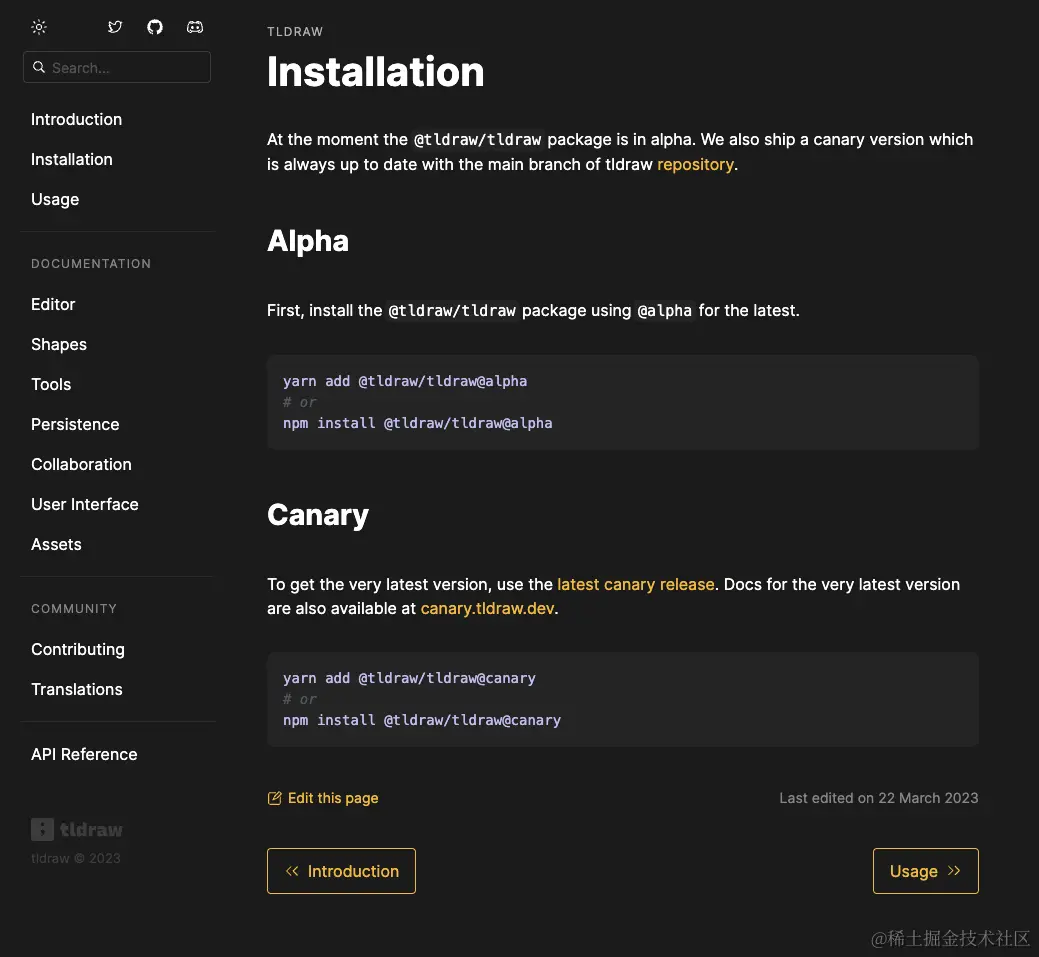The image size is (1039, 957).
Task: Click the Edit this page pencil icon
Action: coord(275,798)
